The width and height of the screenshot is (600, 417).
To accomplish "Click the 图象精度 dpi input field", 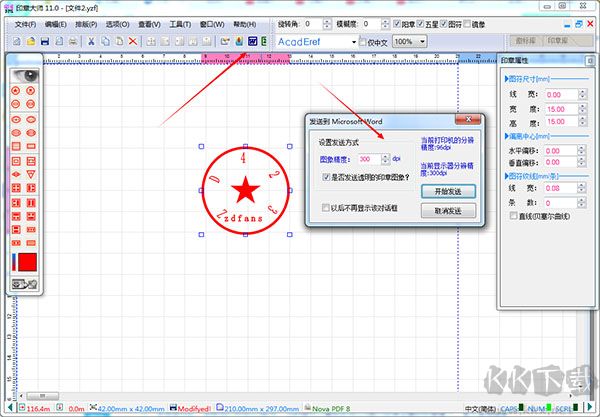I will (x=368, y=159).
